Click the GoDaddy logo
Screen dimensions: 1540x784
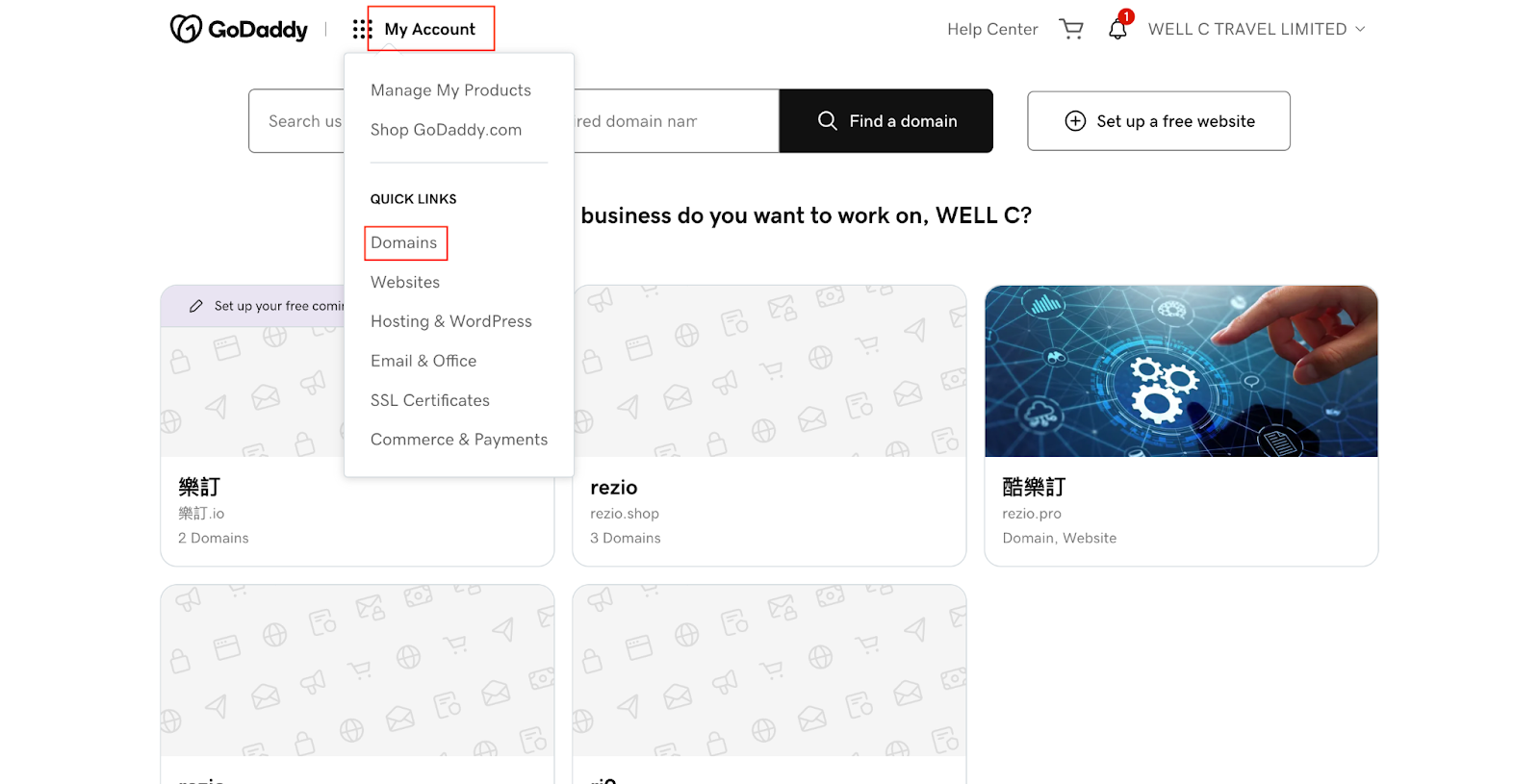coord(239,29)
